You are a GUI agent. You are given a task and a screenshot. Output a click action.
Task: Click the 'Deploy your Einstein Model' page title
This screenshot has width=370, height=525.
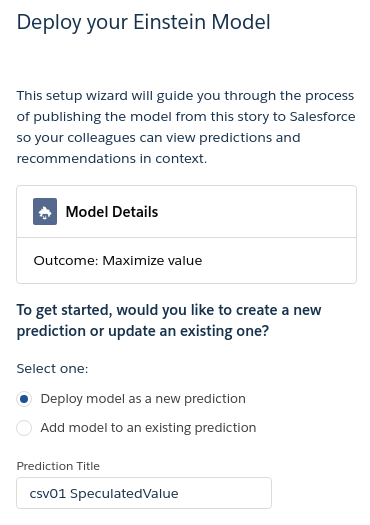pyautogui.click(x=144, y=22)
